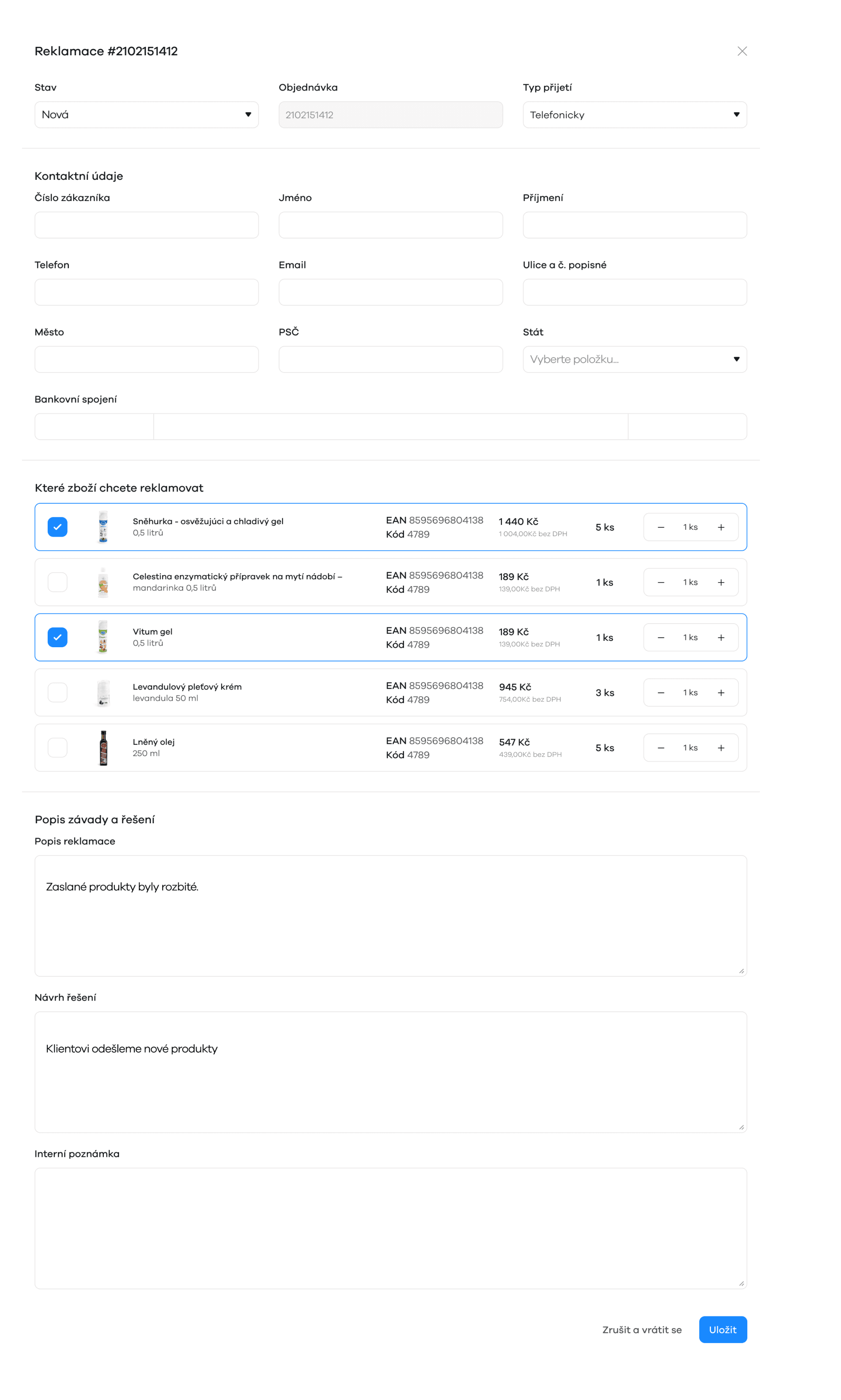The image size is (841, 1400).
Task: Increase Levandulový pleťový krém quantity
Action: (721, 693)
